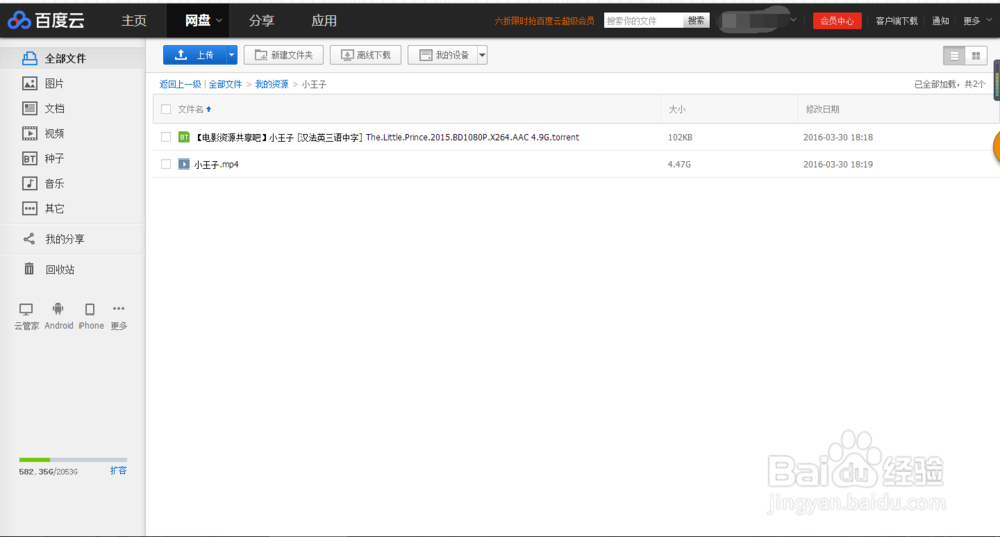Select the 种子 BT torrent category
Image resolution: width=1000 pixels, height=537 pixels.
[42, 158]
